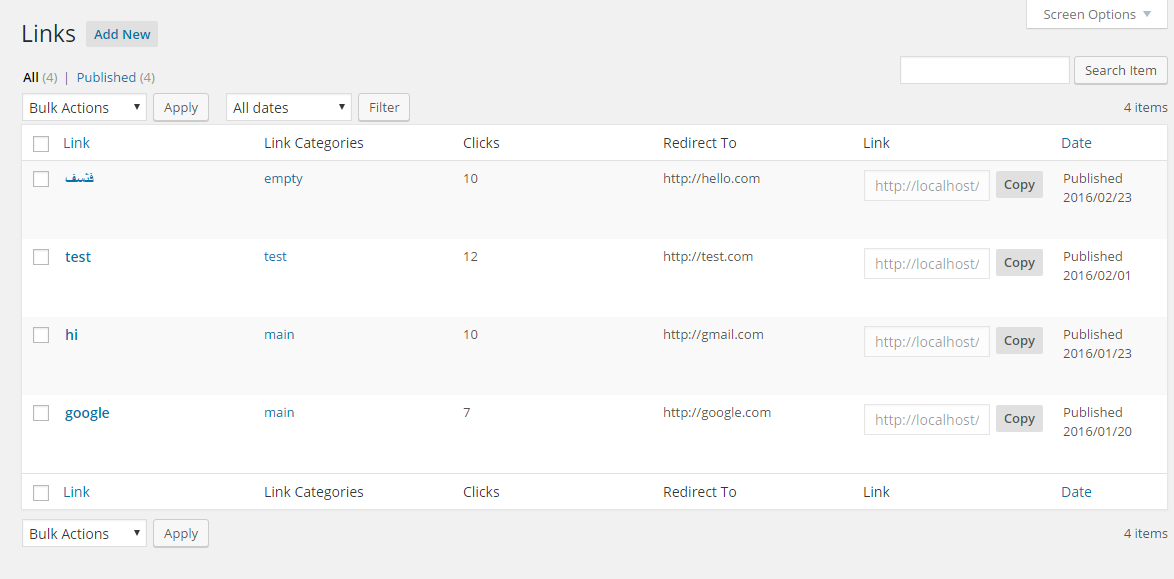Open the All dates filter dropdown
Image resolution: width=1174 pixels, height=579 pixels.
pyautogui.click(x=288, y=107)
